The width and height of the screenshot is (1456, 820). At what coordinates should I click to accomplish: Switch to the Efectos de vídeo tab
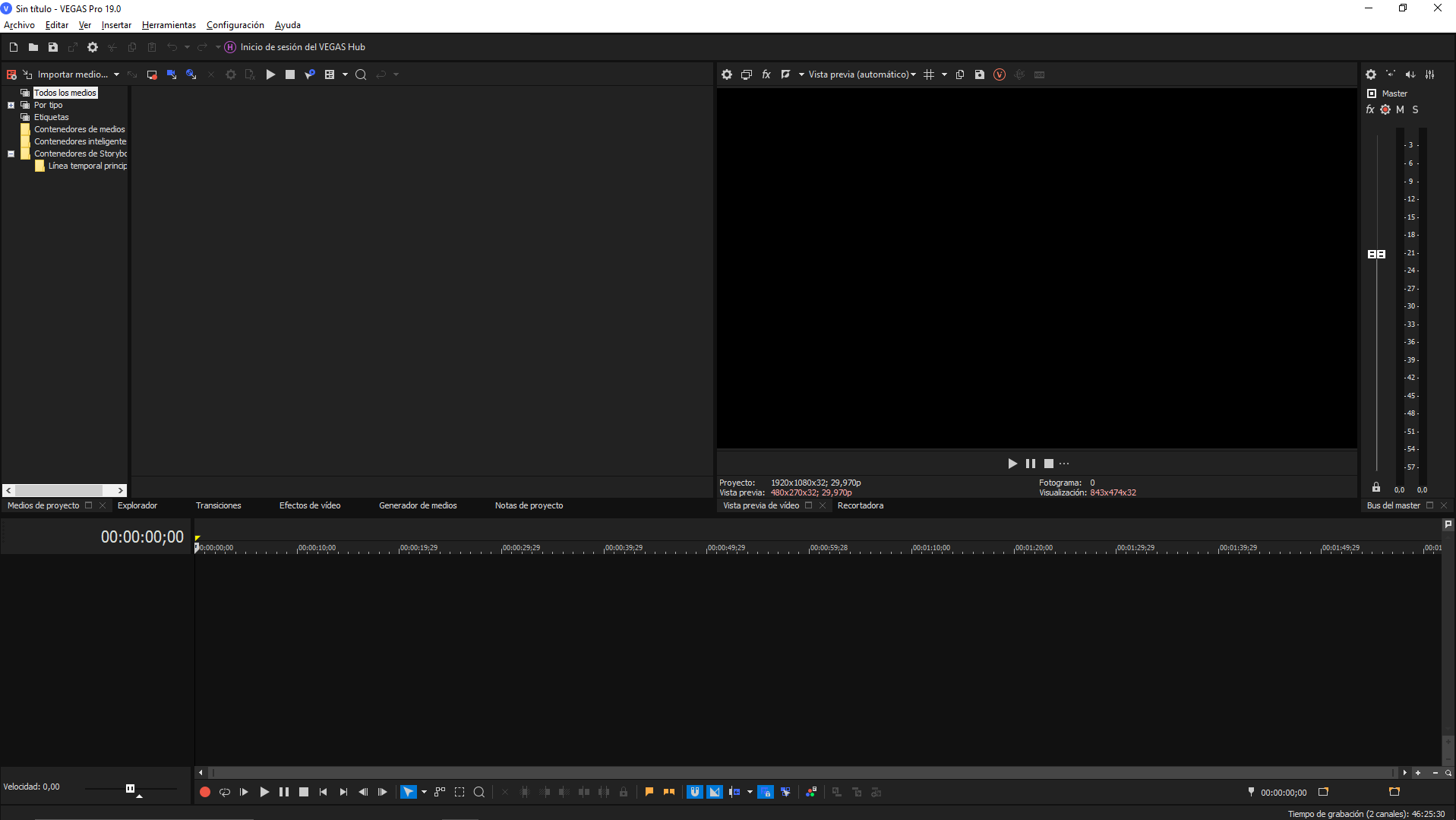310,505
